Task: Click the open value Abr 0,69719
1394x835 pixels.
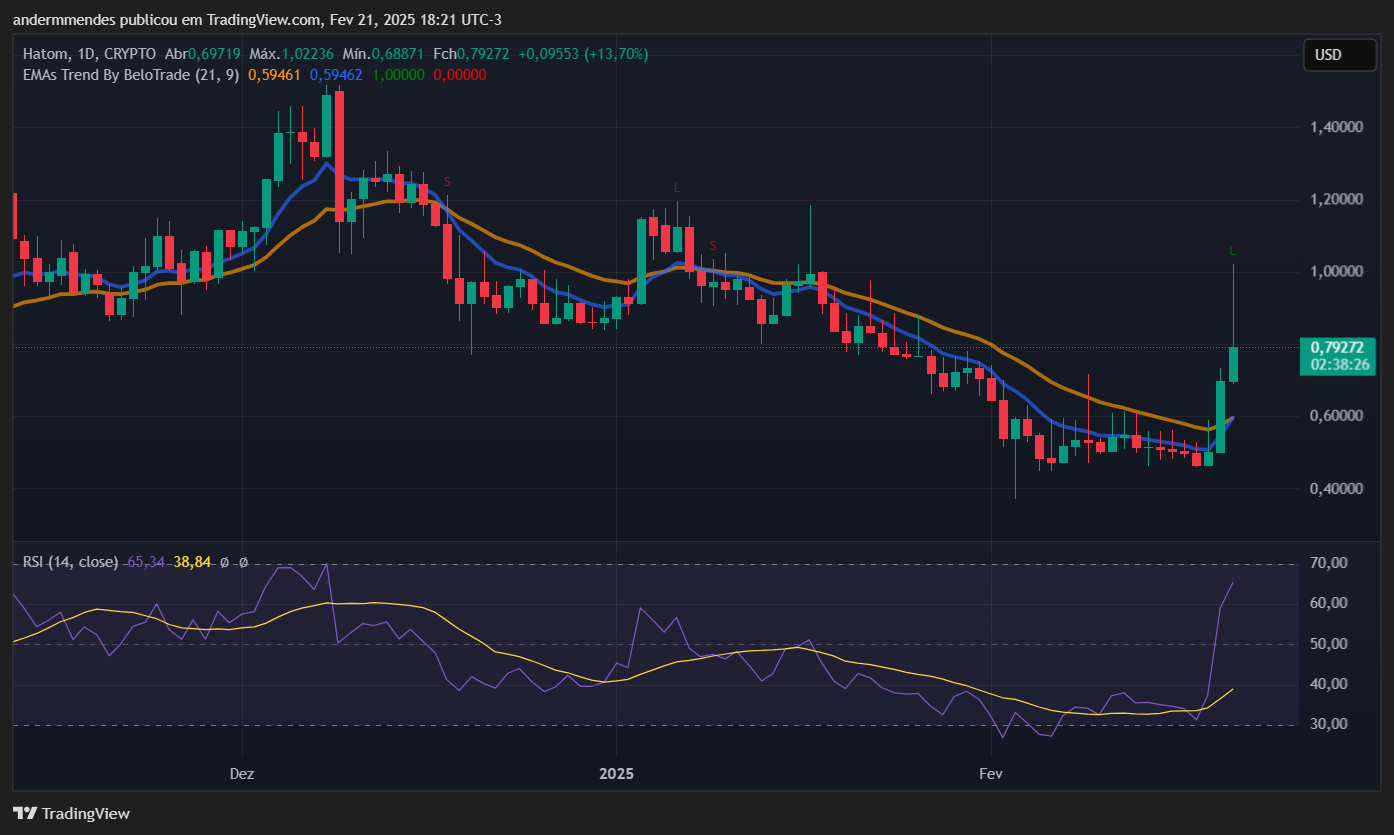Action: 203,53
